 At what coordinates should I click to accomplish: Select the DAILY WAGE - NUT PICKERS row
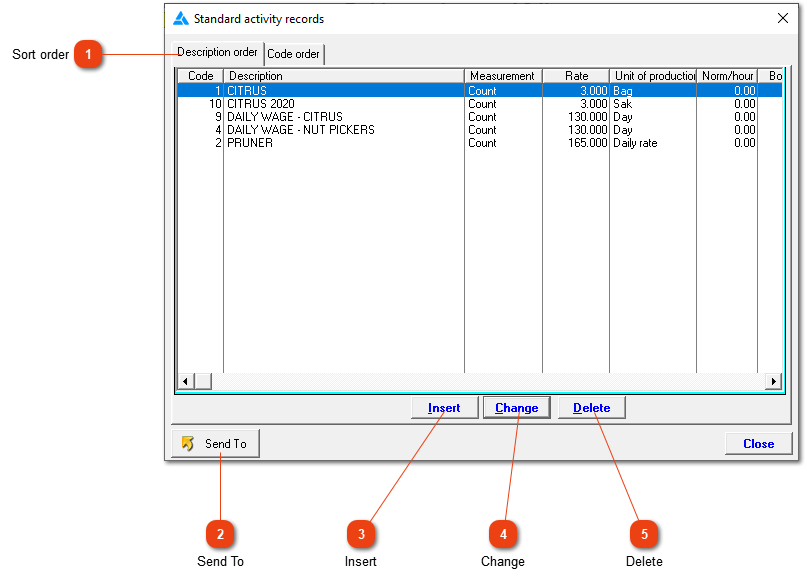[480, 130]
